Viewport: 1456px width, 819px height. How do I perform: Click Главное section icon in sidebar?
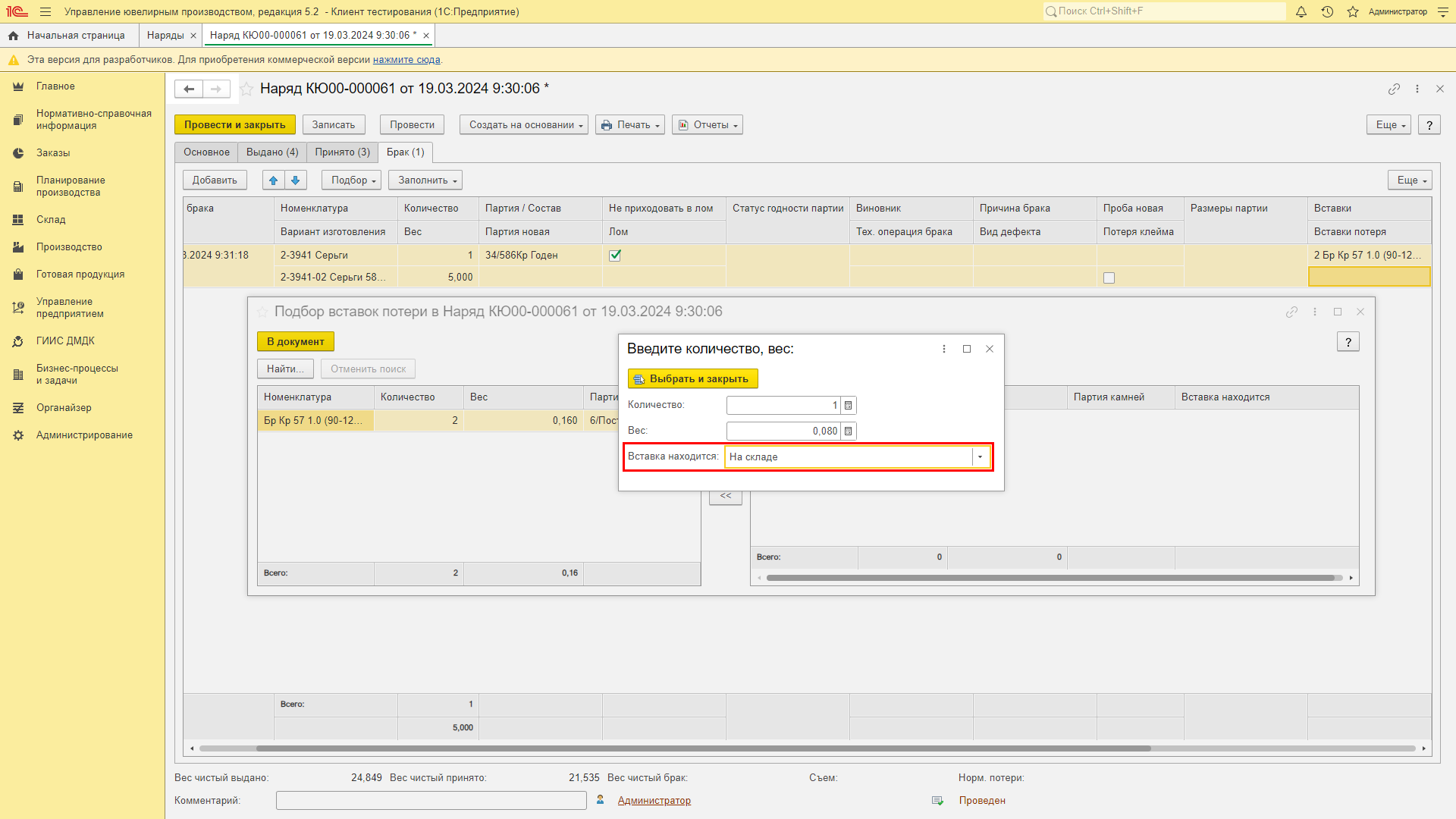pyautogui.click(x=18, y=86)
